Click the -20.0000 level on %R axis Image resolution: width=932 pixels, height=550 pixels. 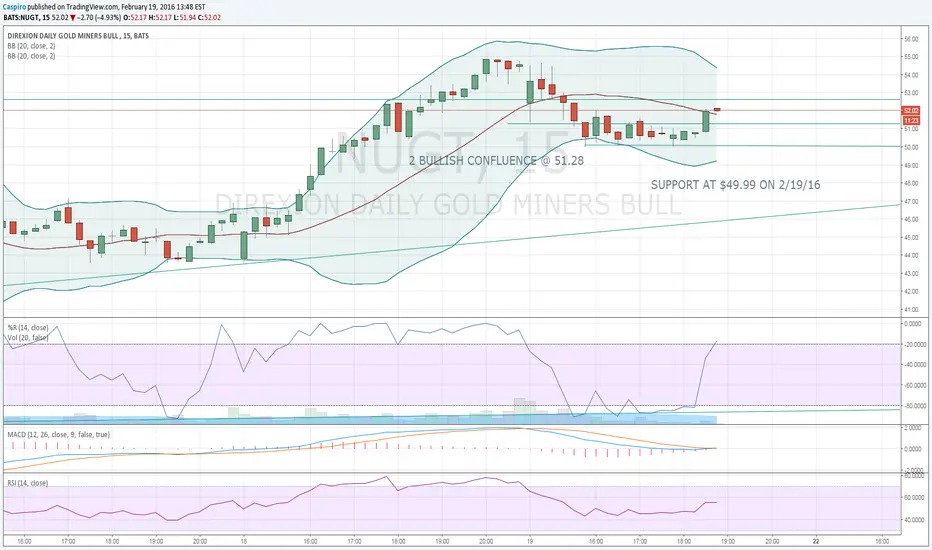[915, 344]
